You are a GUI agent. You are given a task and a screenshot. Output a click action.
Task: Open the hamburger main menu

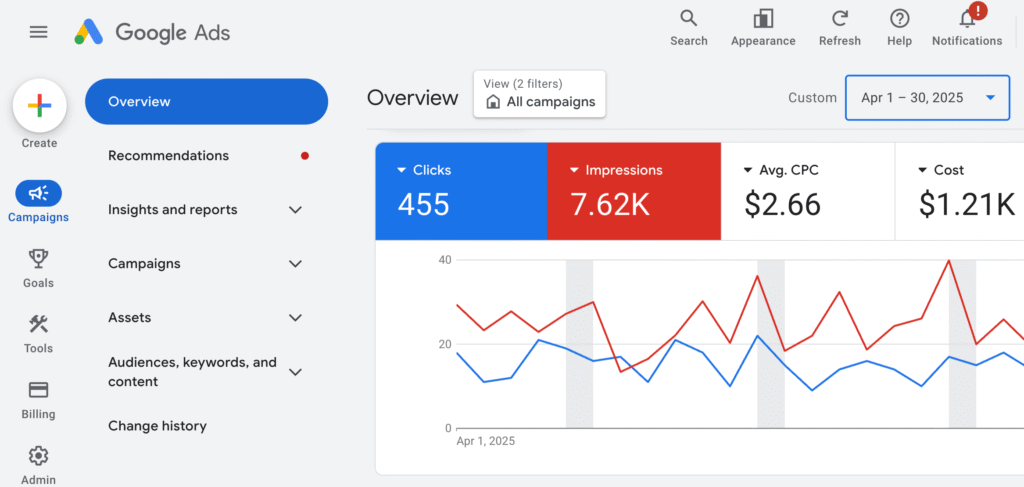point(39,32)
